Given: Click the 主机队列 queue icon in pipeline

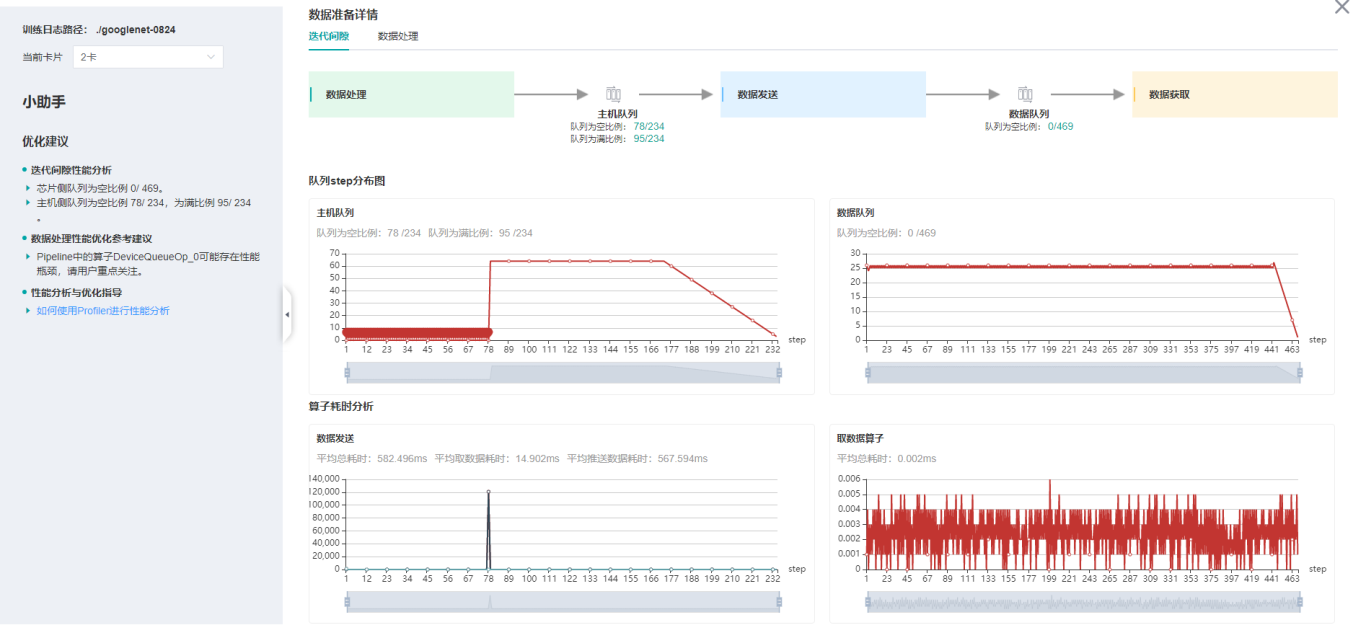Looking at the screenshot, I should point(613,94).
